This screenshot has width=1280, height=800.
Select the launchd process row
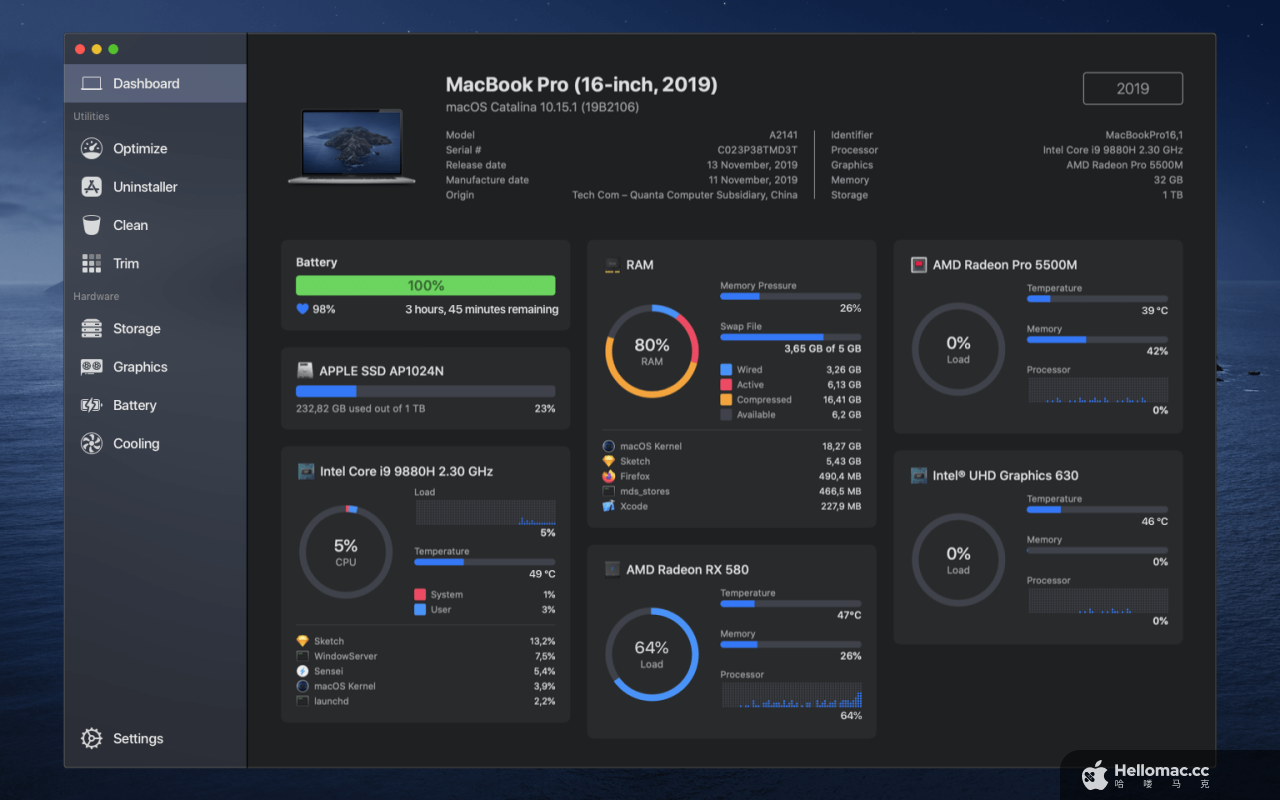(x=425, y=701)
